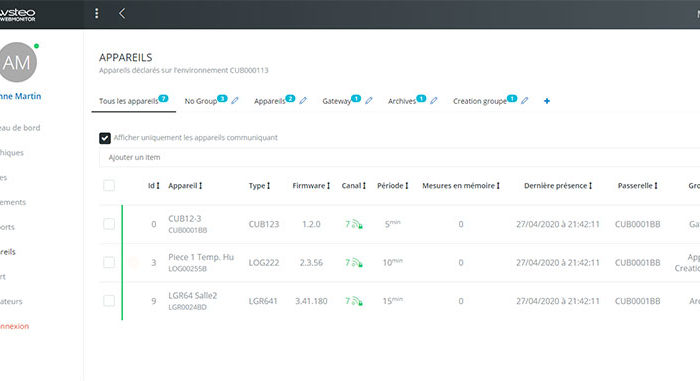Viewport: 700px width, 381px height.
Task: Click passerelle CUB0001BB in LGR64 Salle2 row
Action: pyautogui.click(x=638, y=301)
